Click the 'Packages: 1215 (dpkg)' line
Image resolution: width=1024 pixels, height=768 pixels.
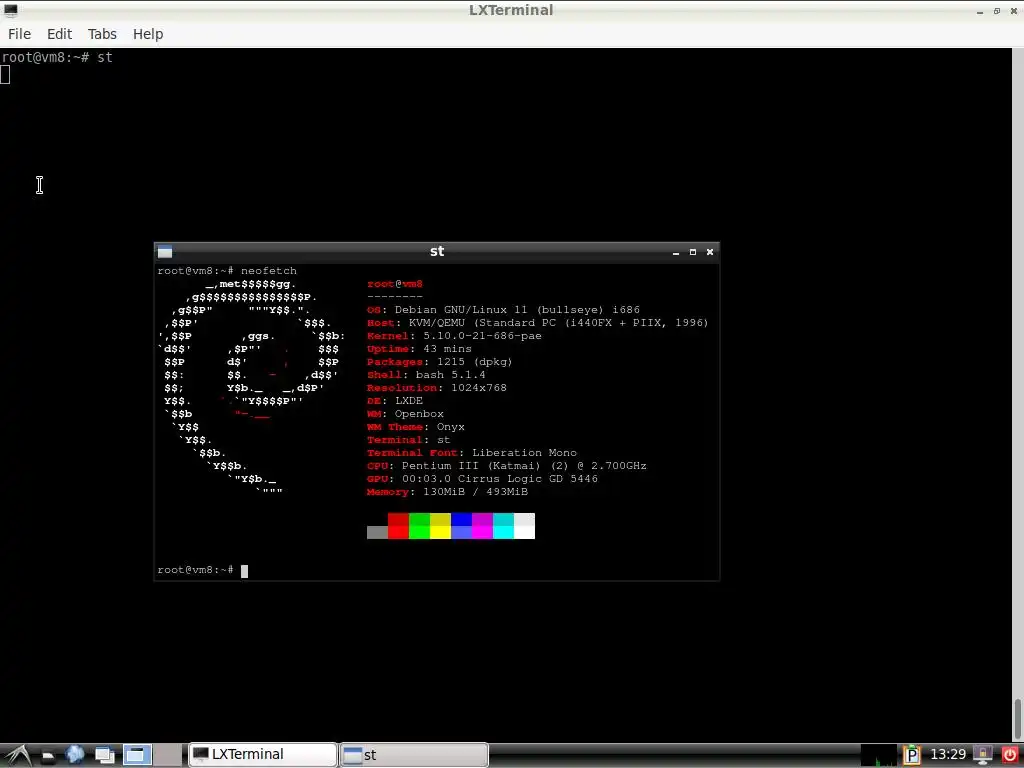[x=440, y=362]
